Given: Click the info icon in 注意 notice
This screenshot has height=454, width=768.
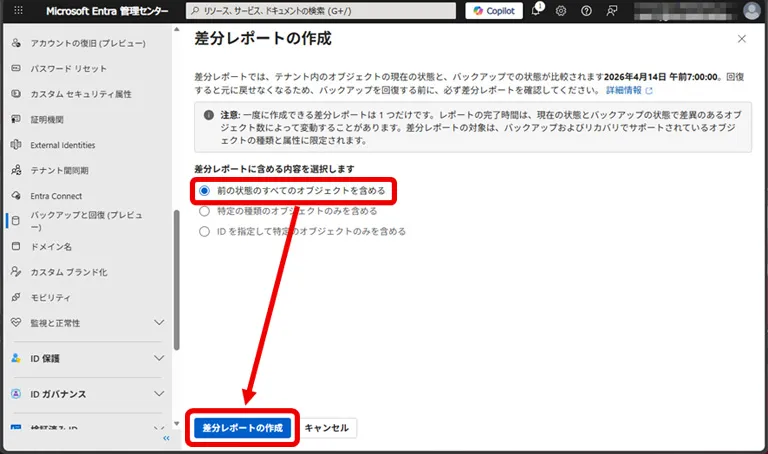Looking at the screenshot, I should (x=209, y=115).
